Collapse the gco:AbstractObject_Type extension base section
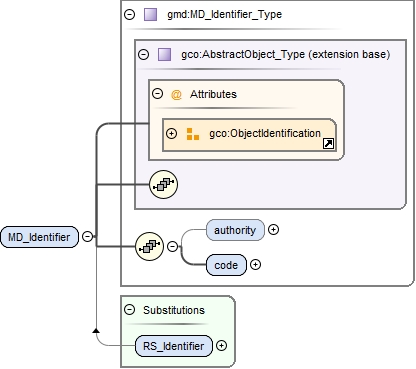The height and width of the screenshot is (369, 416). click(x=143, y=54)
